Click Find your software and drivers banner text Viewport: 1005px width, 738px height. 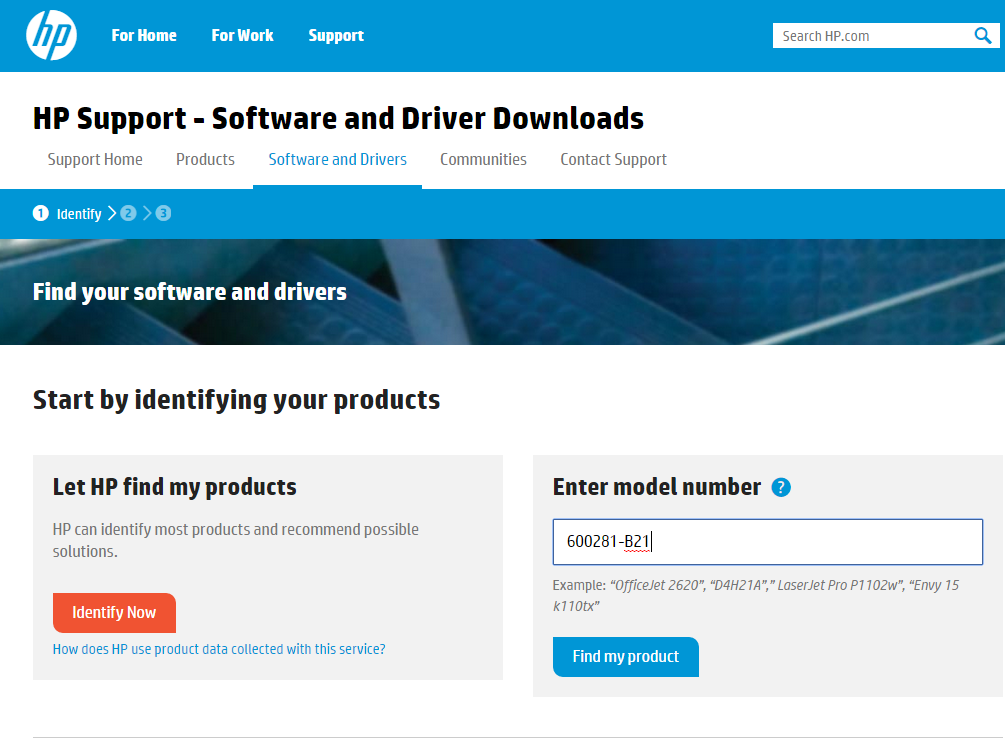pos(190,292)
